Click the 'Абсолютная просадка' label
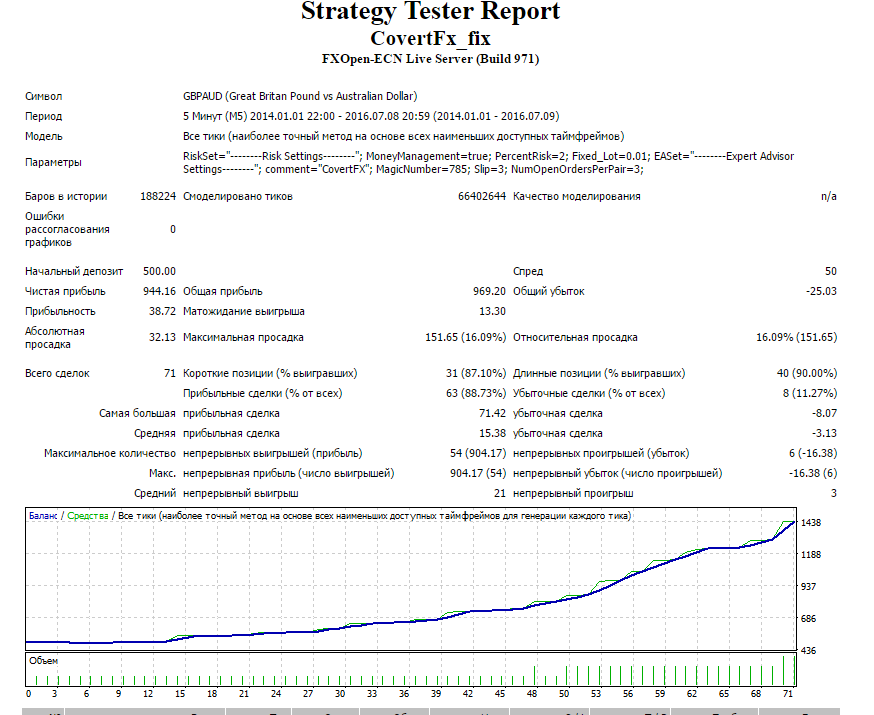 (55, 338)
